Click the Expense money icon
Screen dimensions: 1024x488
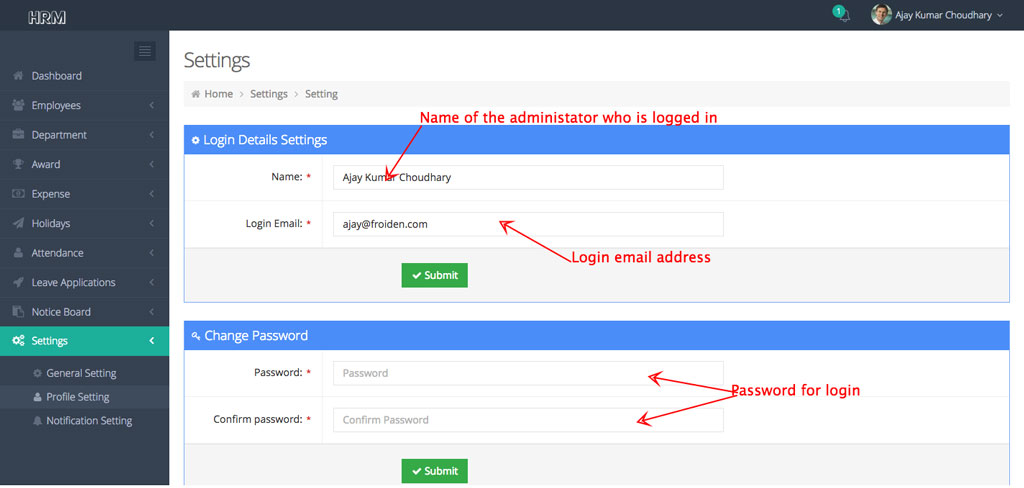point(18,194)
